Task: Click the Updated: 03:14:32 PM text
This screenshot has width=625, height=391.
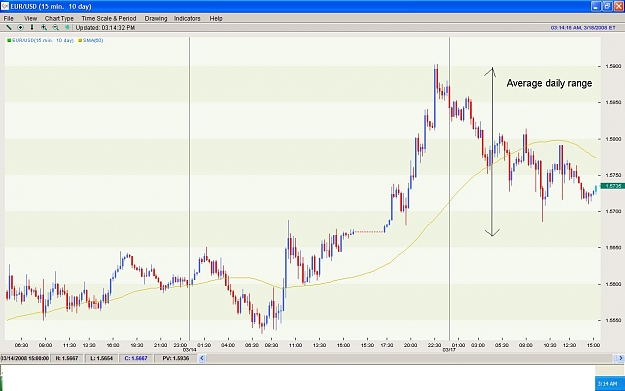Action: tap(105, 28)
